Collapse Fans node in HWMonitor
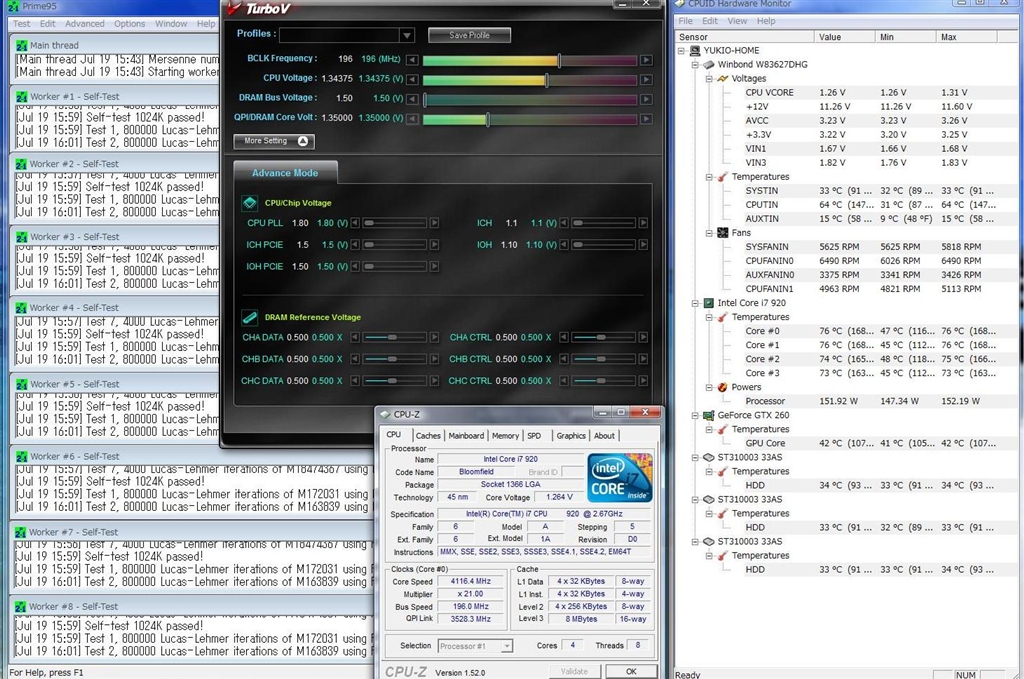 (x=709, y=233)
